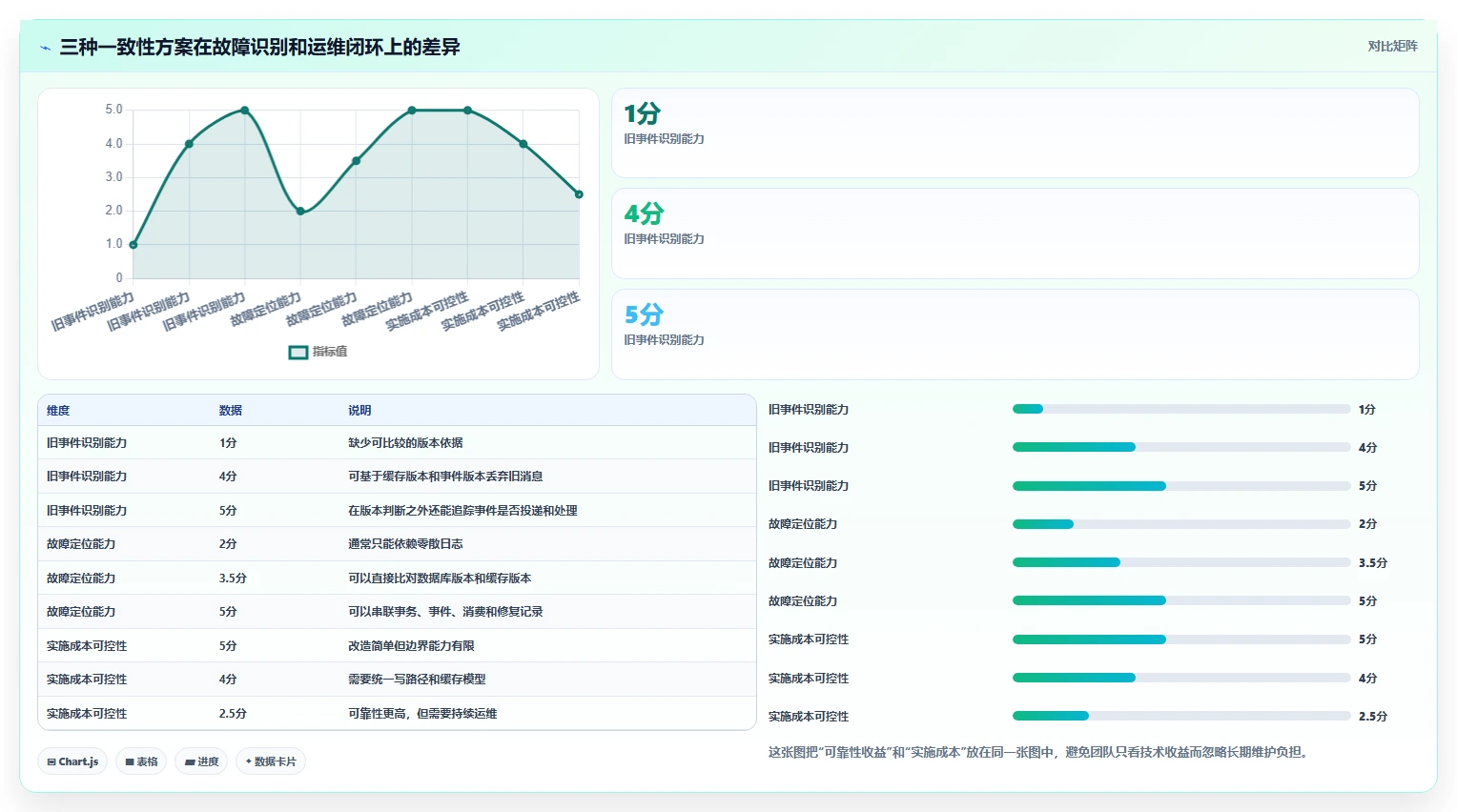Click the 故障定位能力 2分 progress bar
The height and width of the screenshot is (812, 1457).
click(x=1181, y=524)
